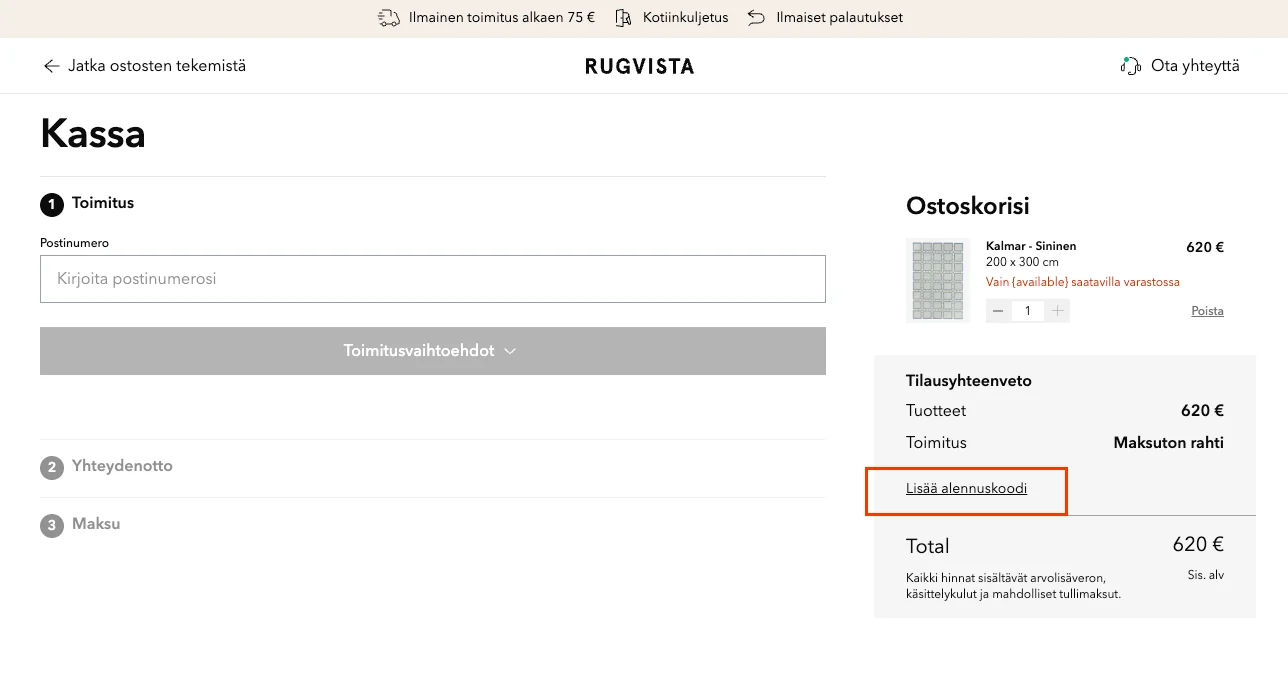Click the Kalmar rug thumbnail image
Screen dimensions: 1288x687
tap(938, 280)
